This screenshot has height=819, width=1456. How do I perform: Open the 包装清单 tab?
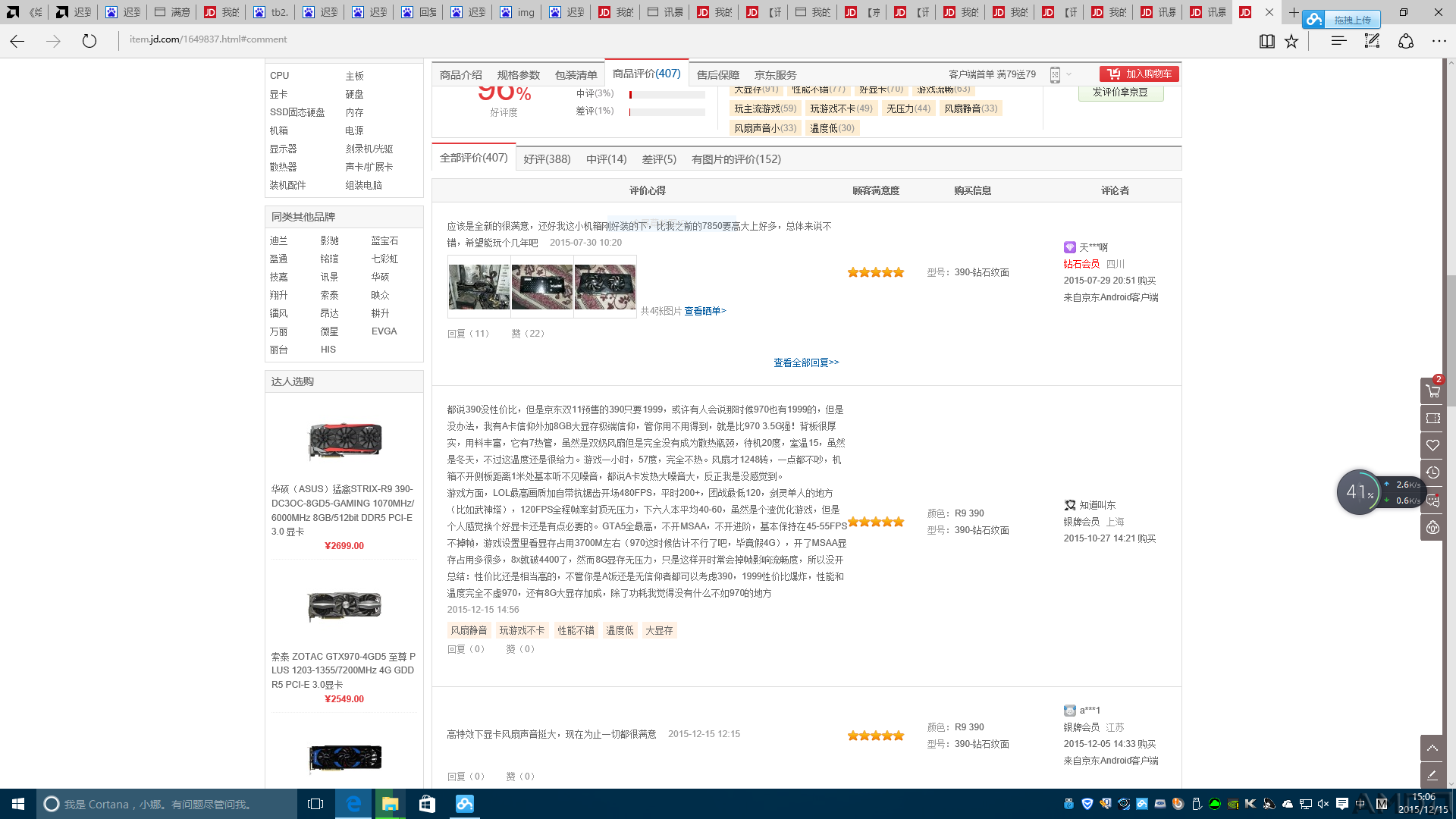(x=576, y=75)
